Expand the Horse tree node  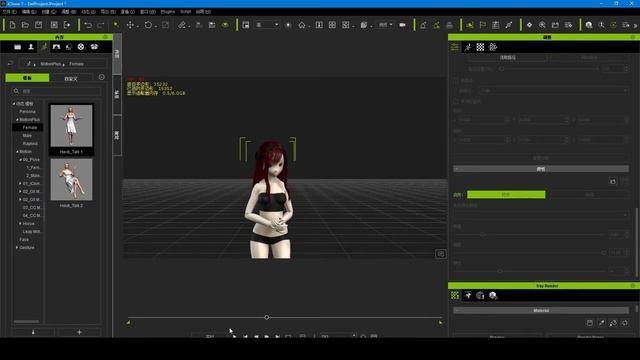[x=20, y=224]
